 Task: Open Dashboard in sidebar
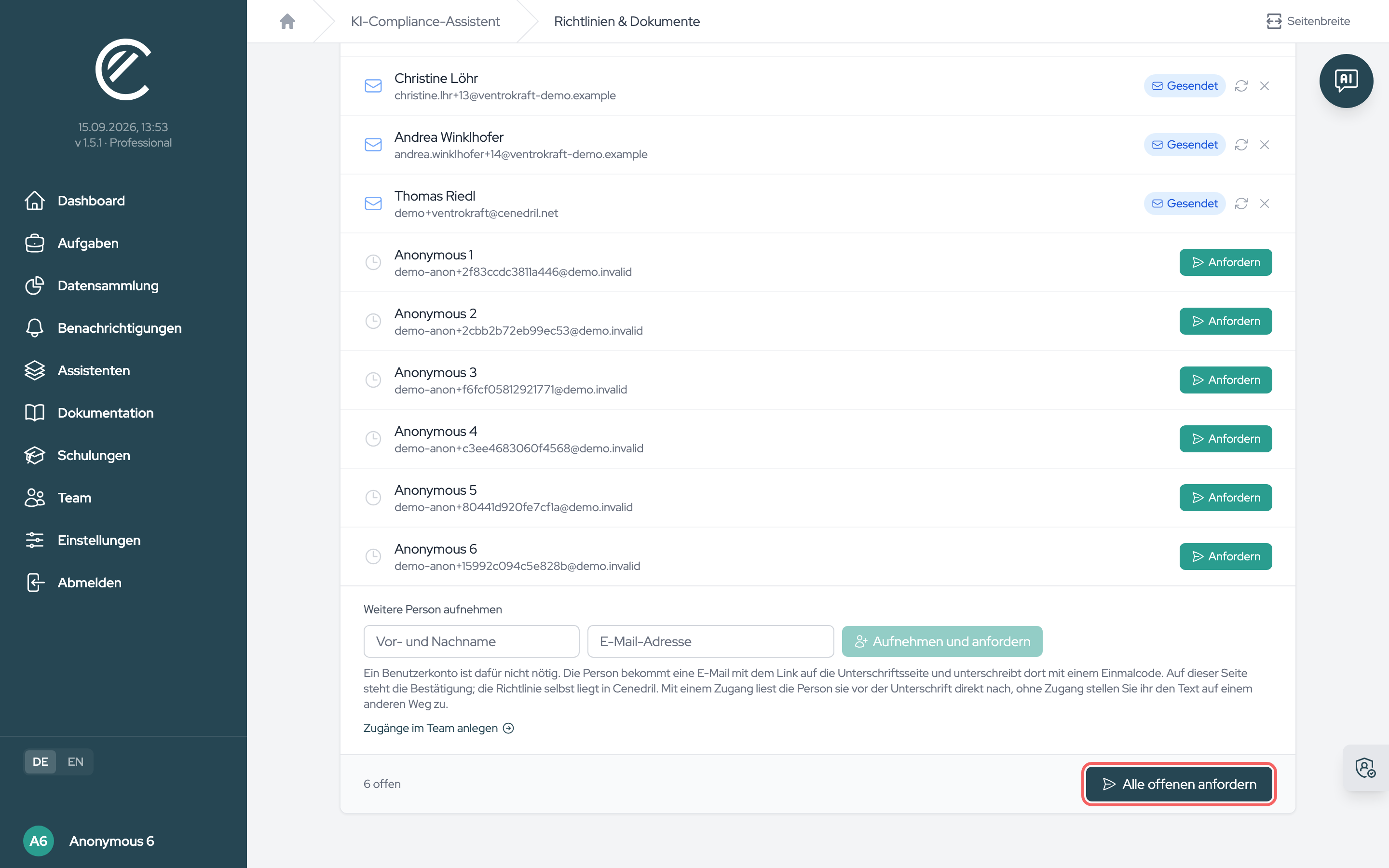75,201
